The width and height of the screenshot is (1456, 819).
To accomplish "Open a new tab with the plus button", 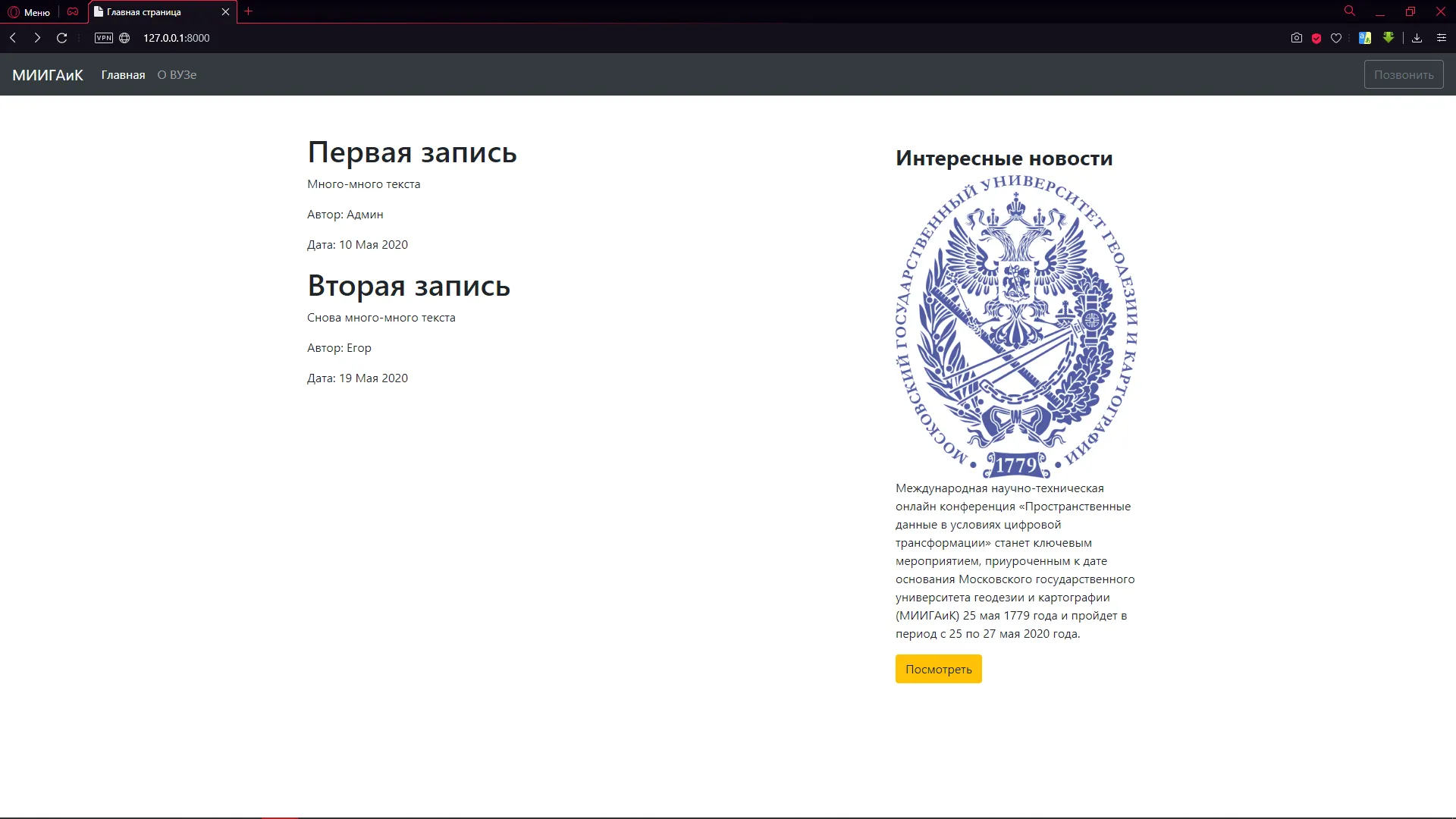I will pos(248,11).
